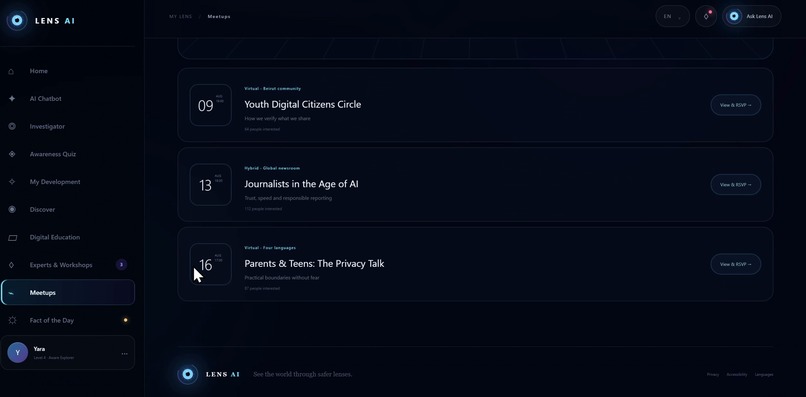Click tagline 'See the world through safer lenses.'

pos(303,374)
